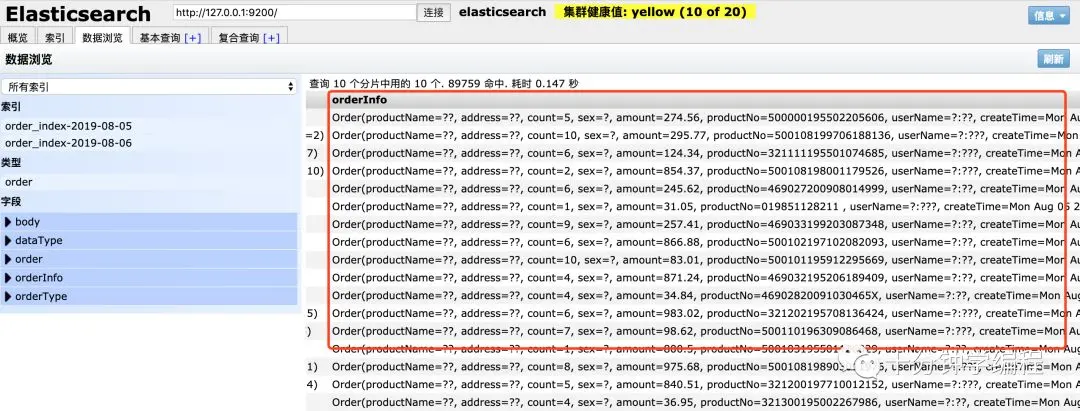Open row with amount=245.62
The height and width of the screenshot is (411, 1080).
coord(693,189)
